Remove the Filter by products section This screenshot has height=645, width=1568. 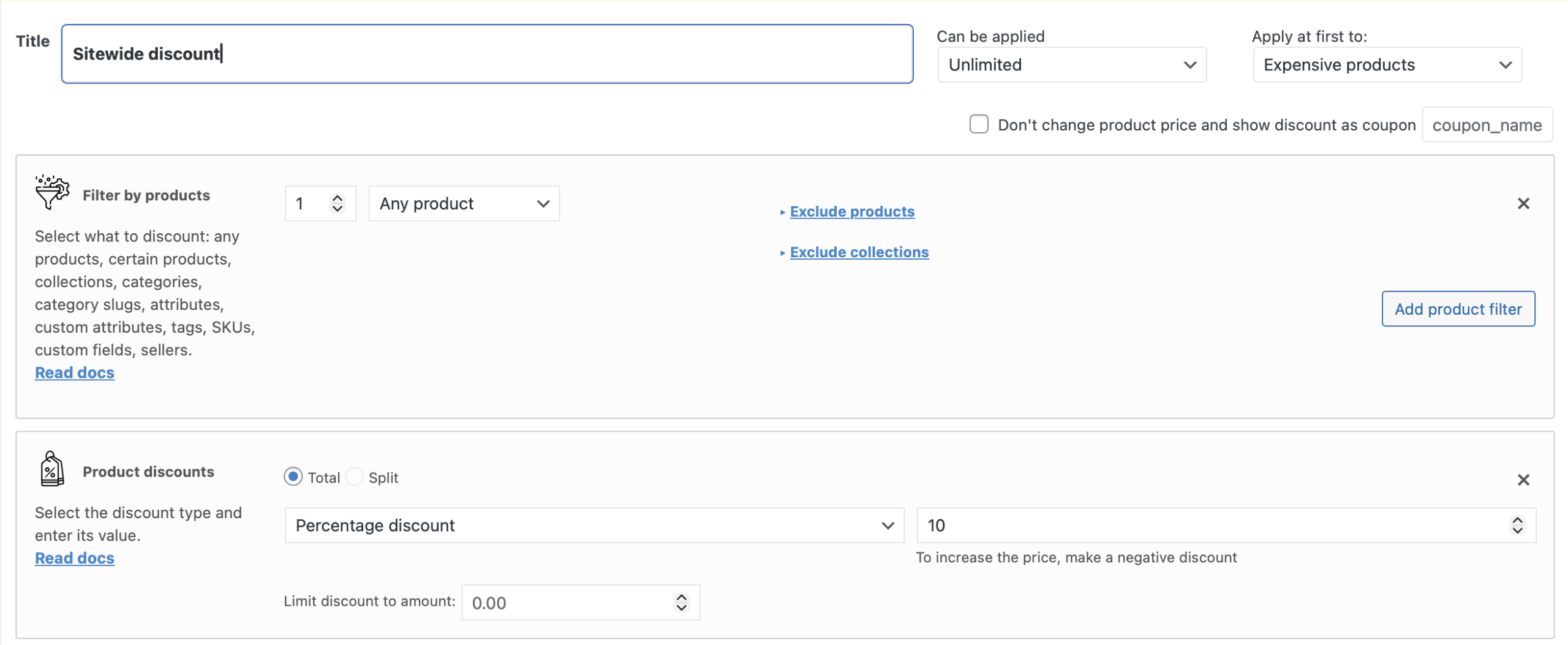1523,203
